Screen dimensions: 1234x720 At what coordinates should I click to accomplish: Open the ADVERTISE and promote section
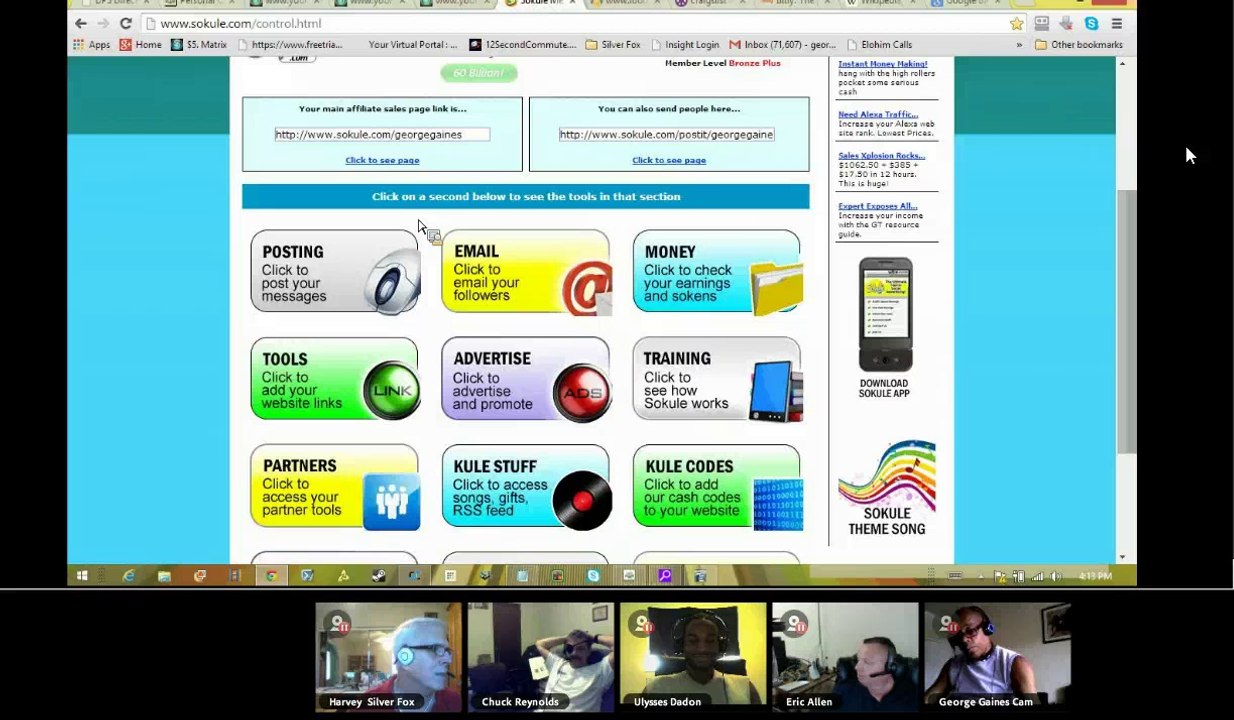(x=526, y=379)
